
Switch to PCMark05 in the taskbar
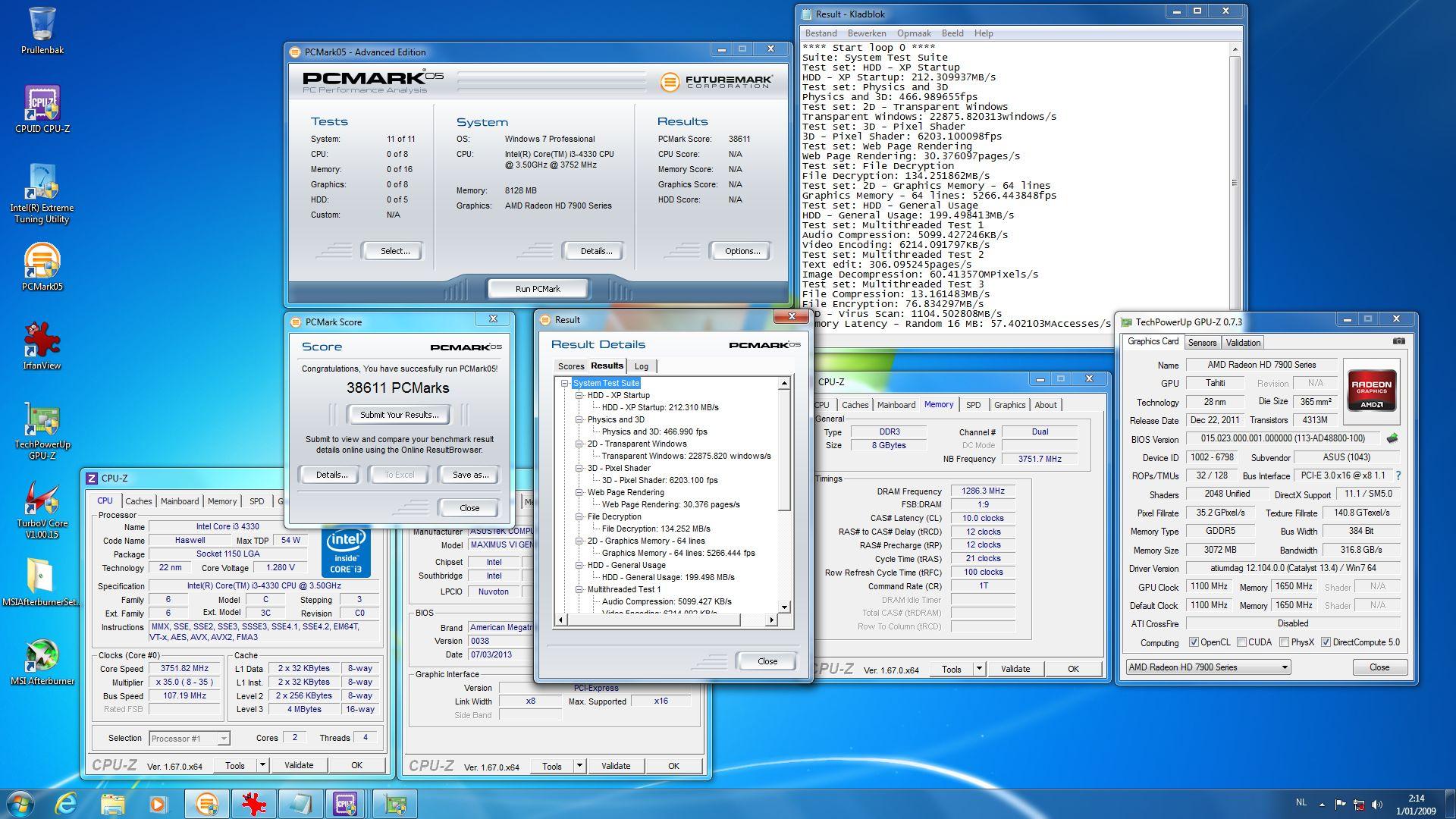[x=206, y=804]
